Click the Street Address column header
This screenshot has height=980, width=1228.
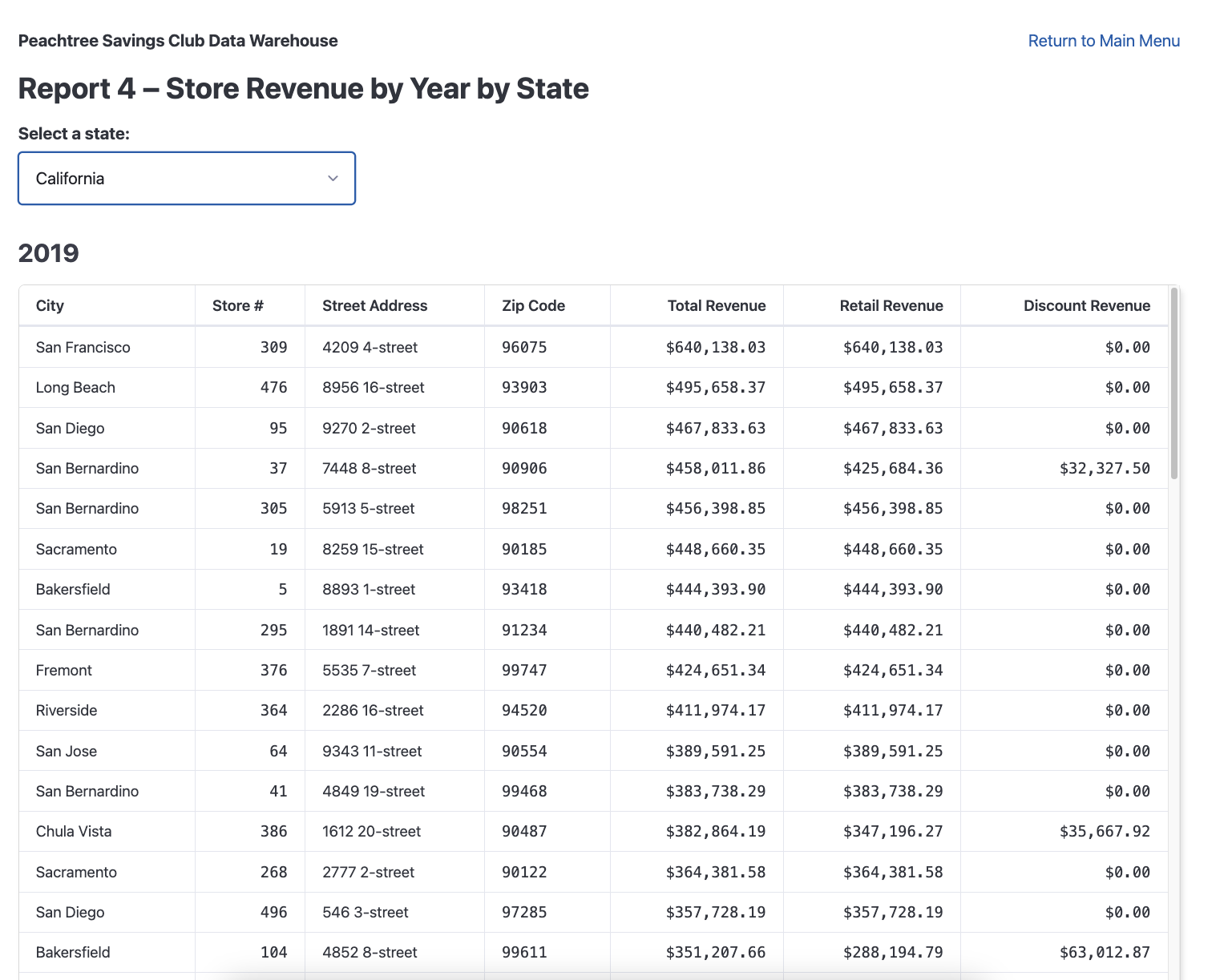(374, 305)
